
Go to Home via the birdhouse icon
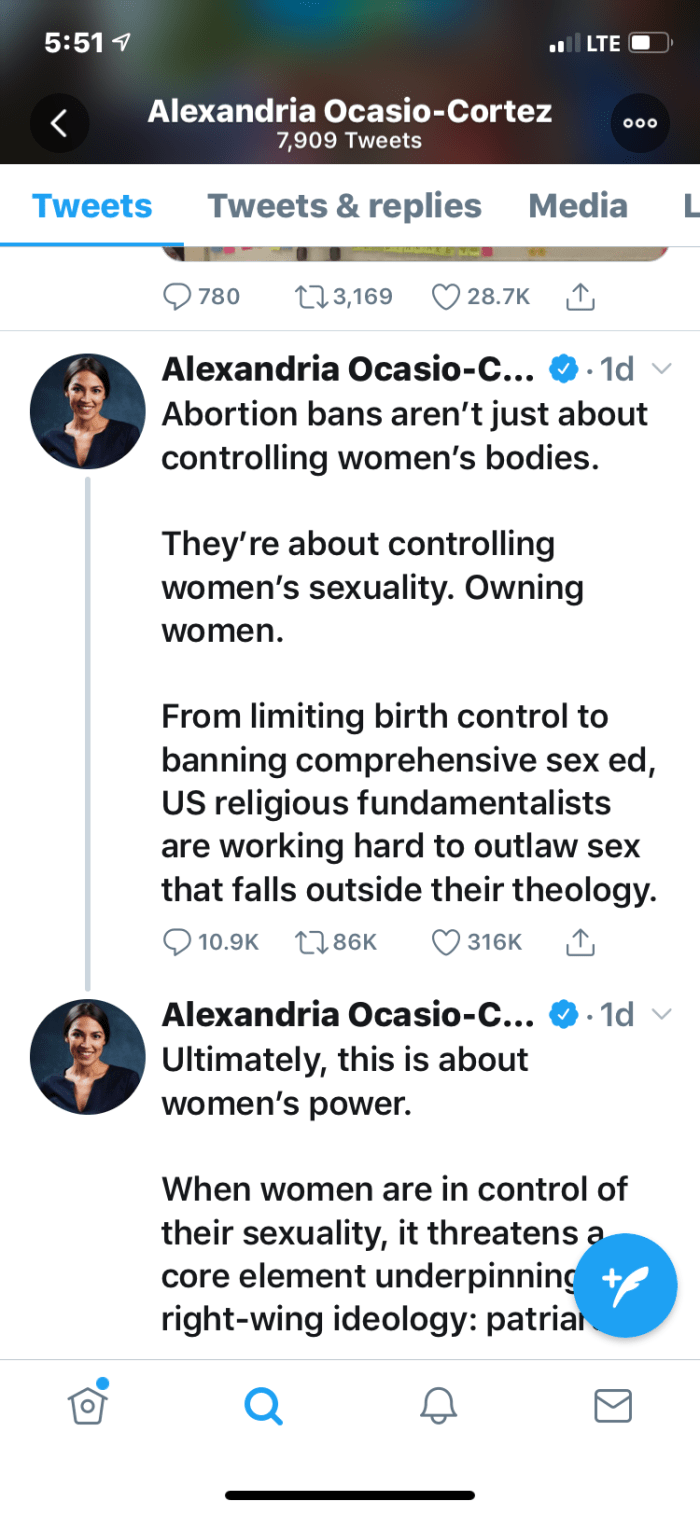point(88,1405)
